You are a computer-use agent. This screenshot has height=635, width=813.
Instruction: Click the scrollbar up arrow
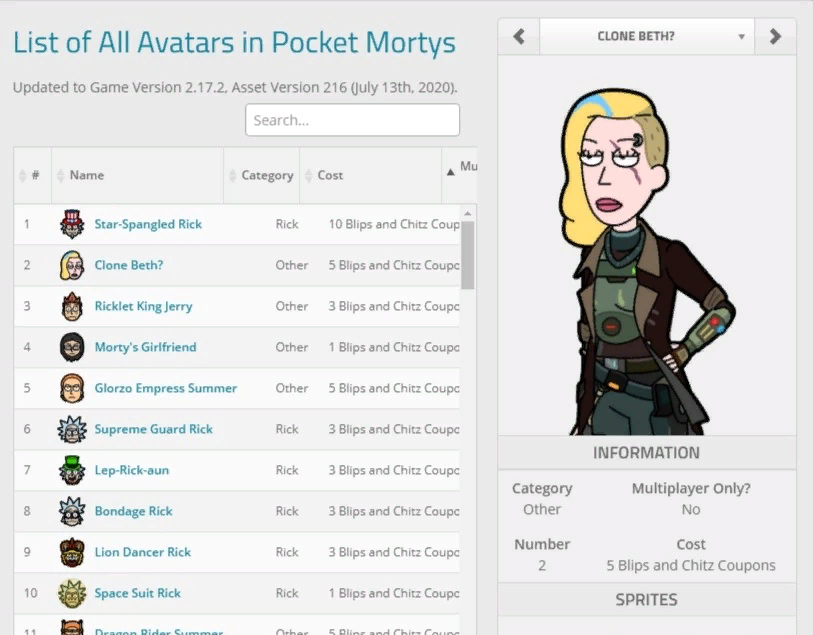tap(468, 214)
